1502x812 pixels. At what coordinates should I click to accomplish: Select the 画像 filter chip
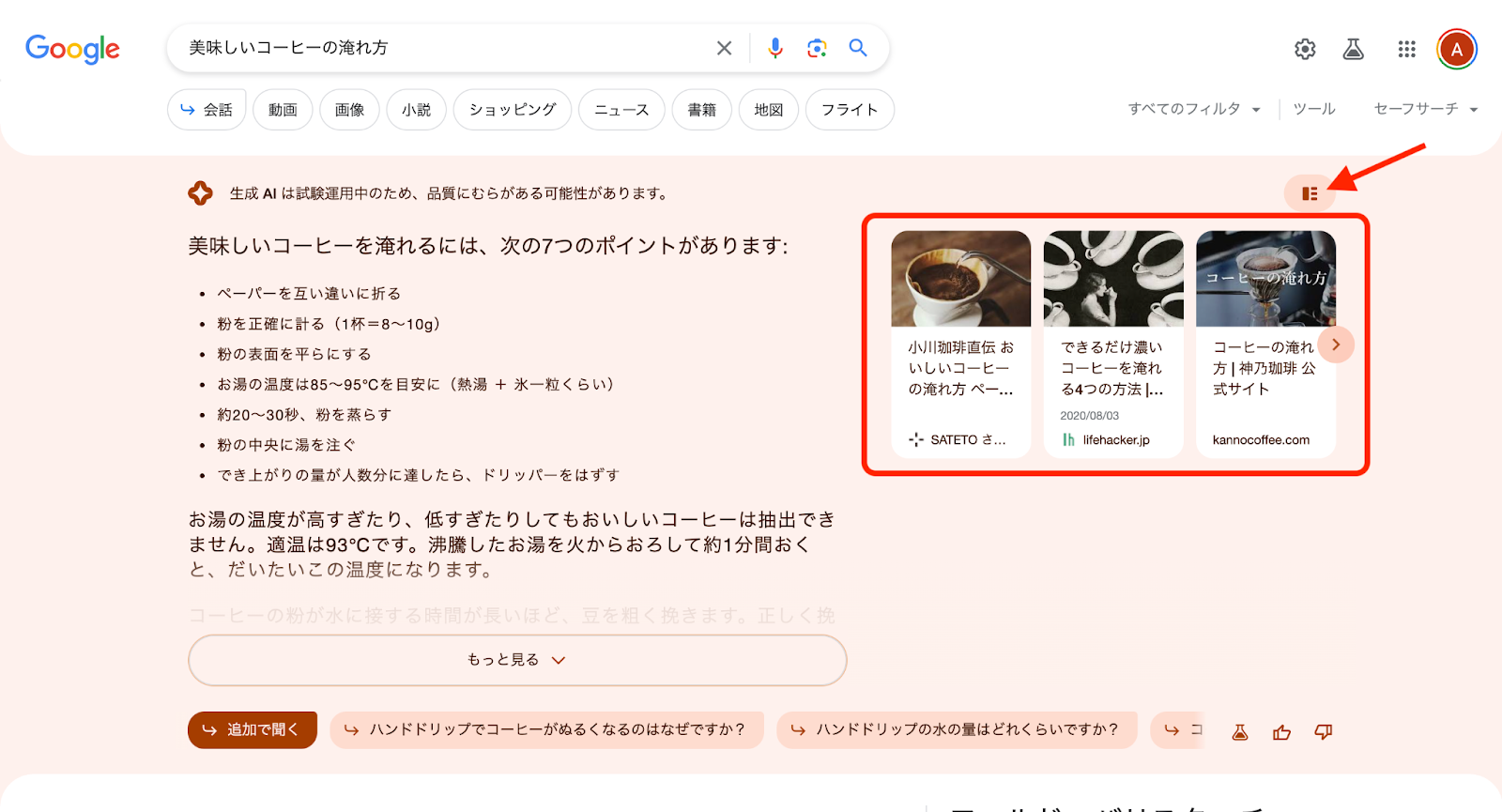(349, 110)
